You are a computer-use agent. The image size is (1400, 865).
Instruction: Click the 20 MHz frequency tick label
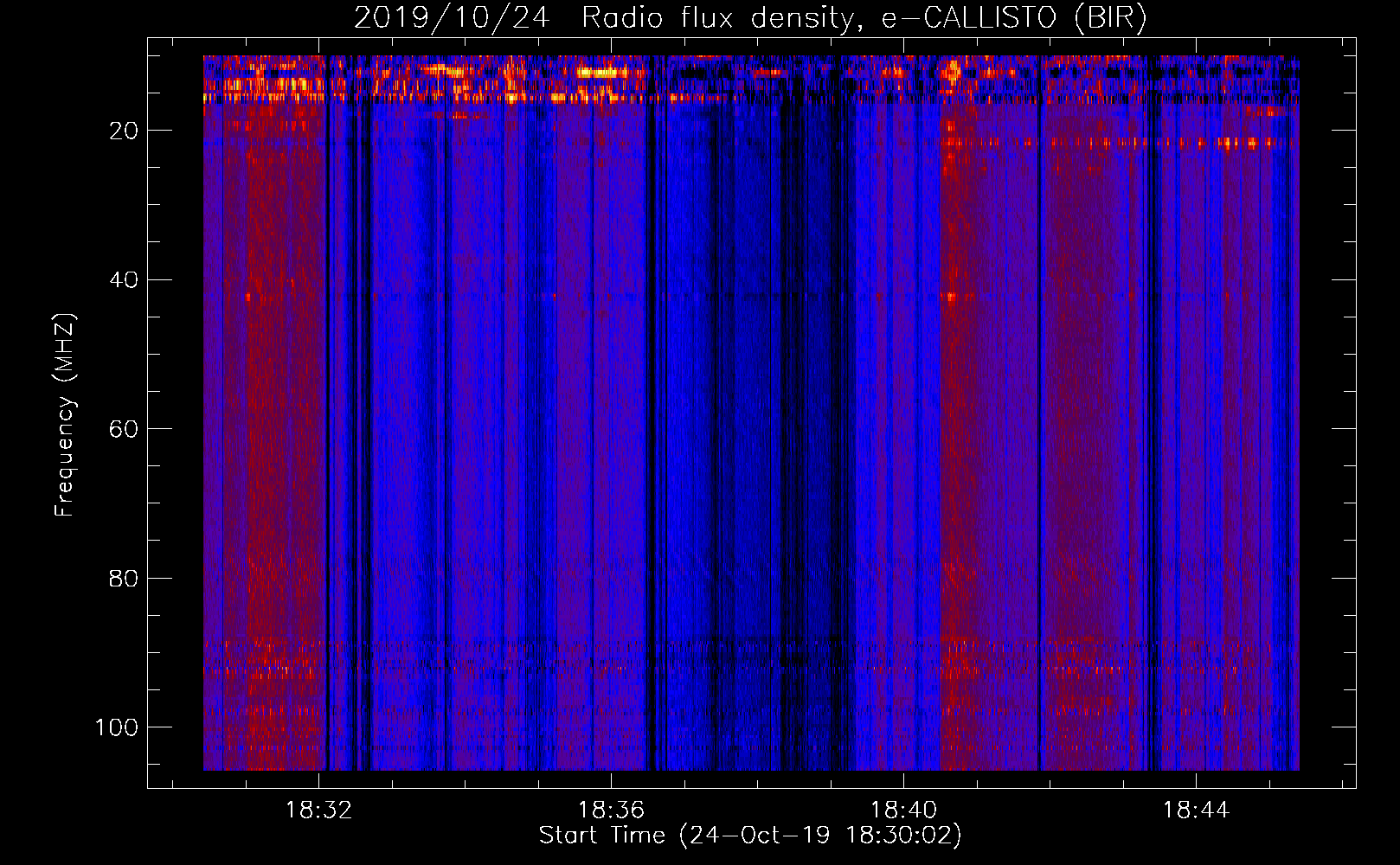point(124,131)
